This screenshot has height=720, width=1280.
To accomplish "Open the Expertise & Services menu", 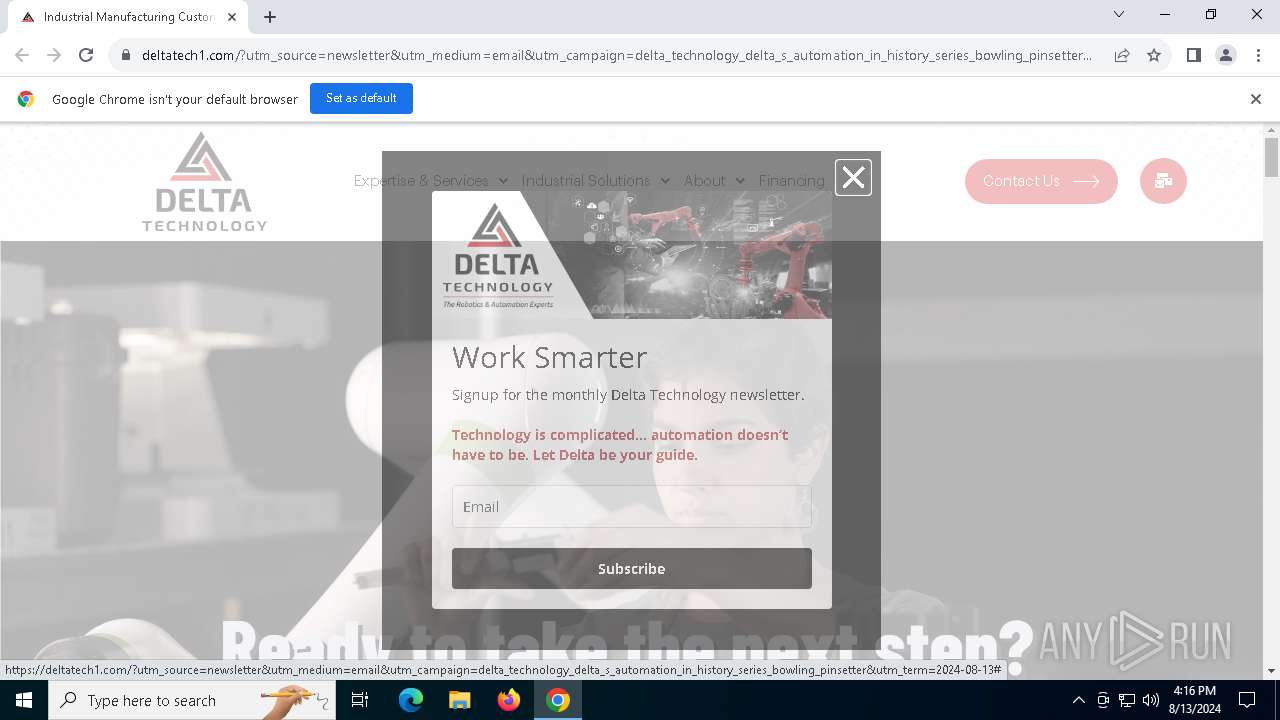I will 421,181.
